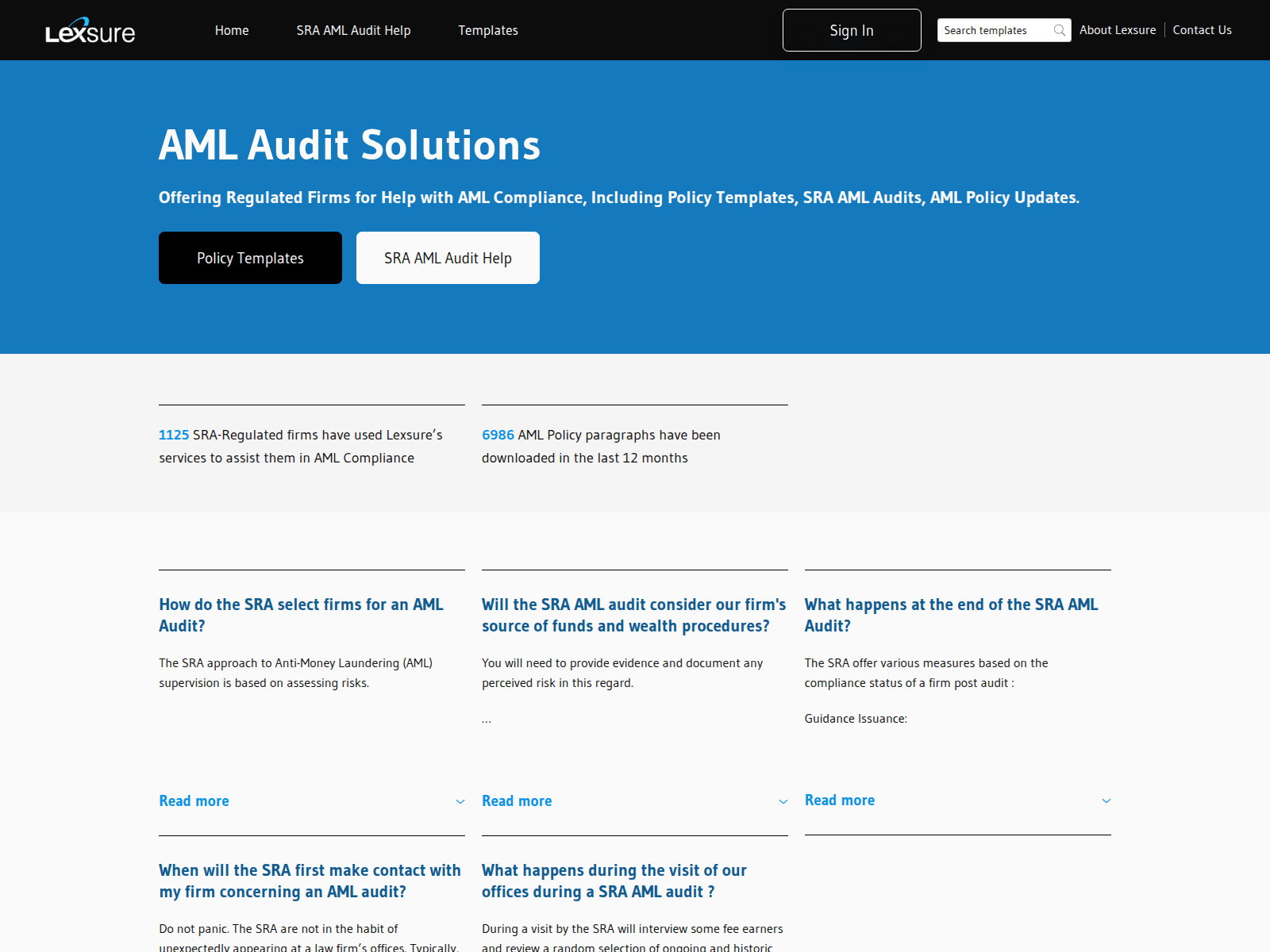Click the black Policy Templates button
The image size is (1270, 952).
250,258
